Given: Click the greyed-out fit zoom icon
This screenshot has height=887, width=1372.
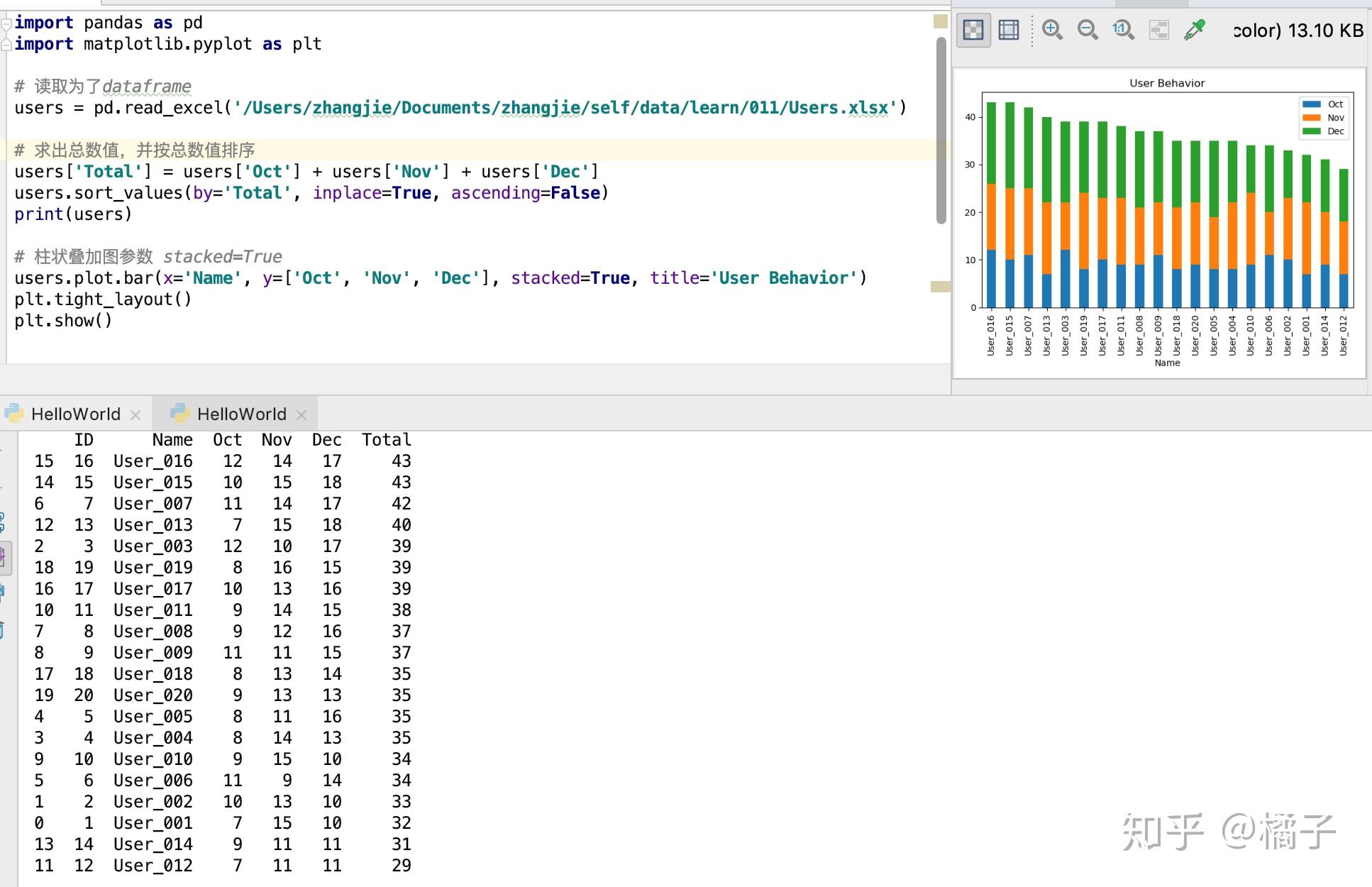Looking at the screenshot, I should [1158, 30].
